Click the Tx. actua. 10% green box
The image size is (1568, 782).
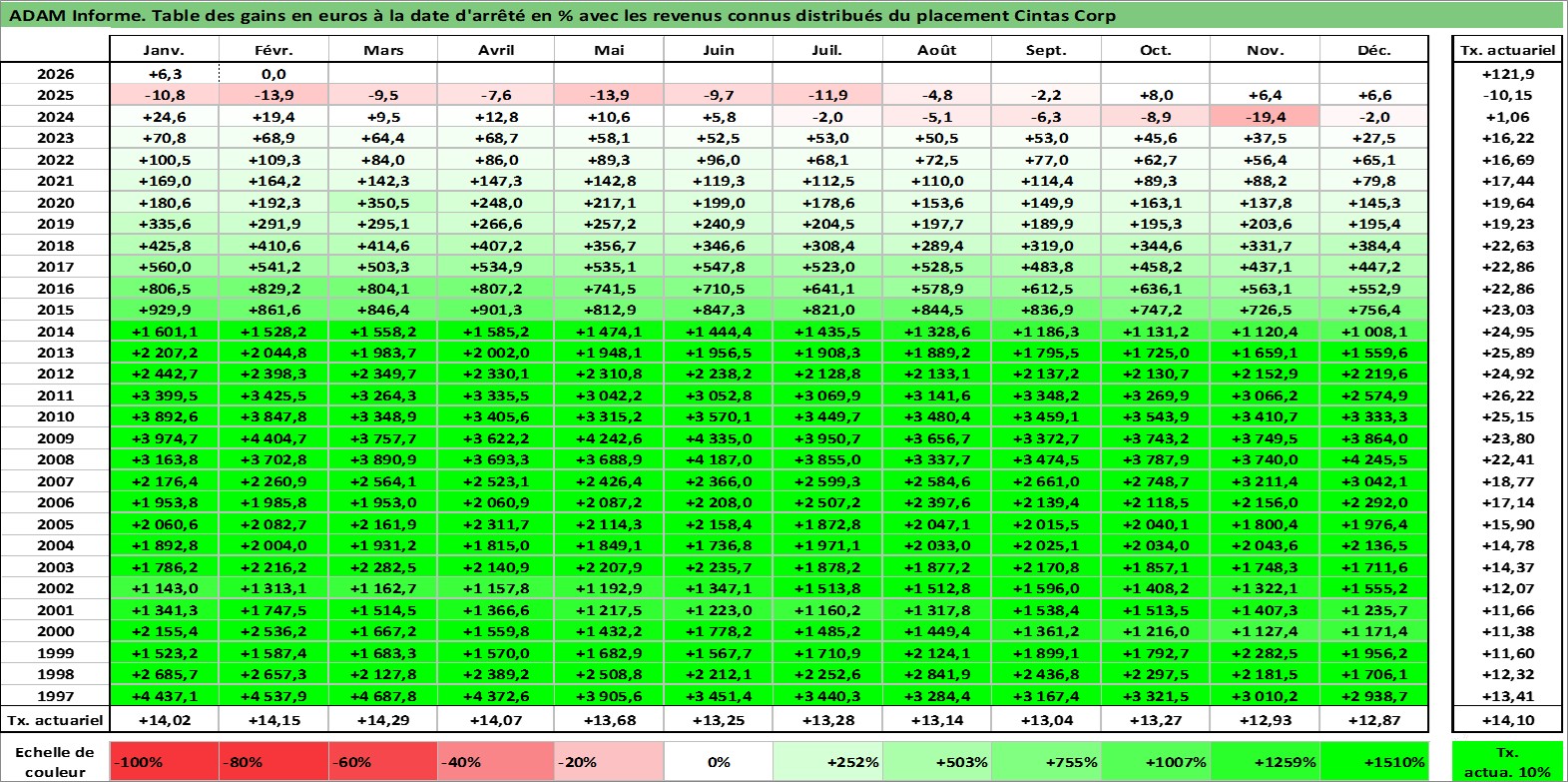point(1507,761)
